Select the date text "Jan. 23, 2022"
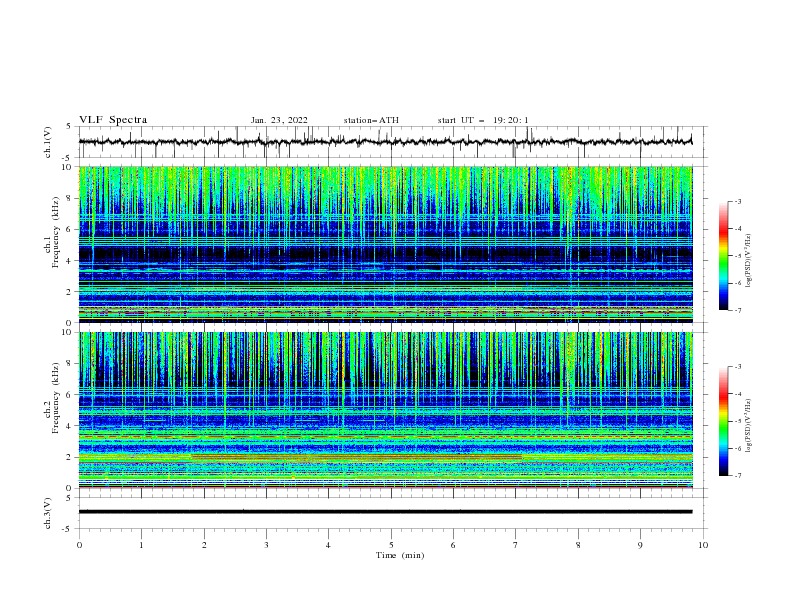Viewport: 792px width, 612px height. pos(279,120)
